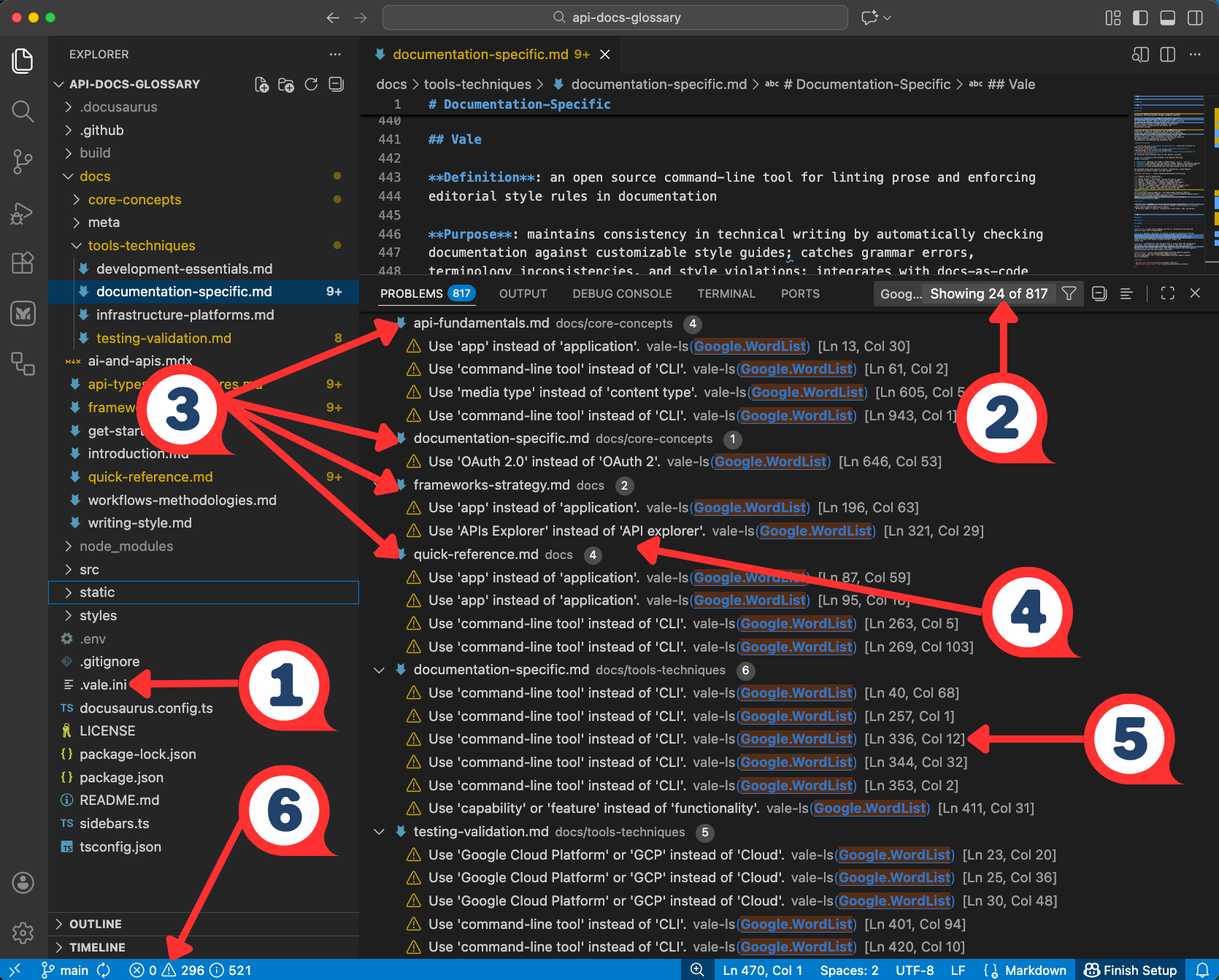Switch to the TERMINAL panel tab
The width and height of the screenshot is (1219, 980).
[x=726, y=293]
